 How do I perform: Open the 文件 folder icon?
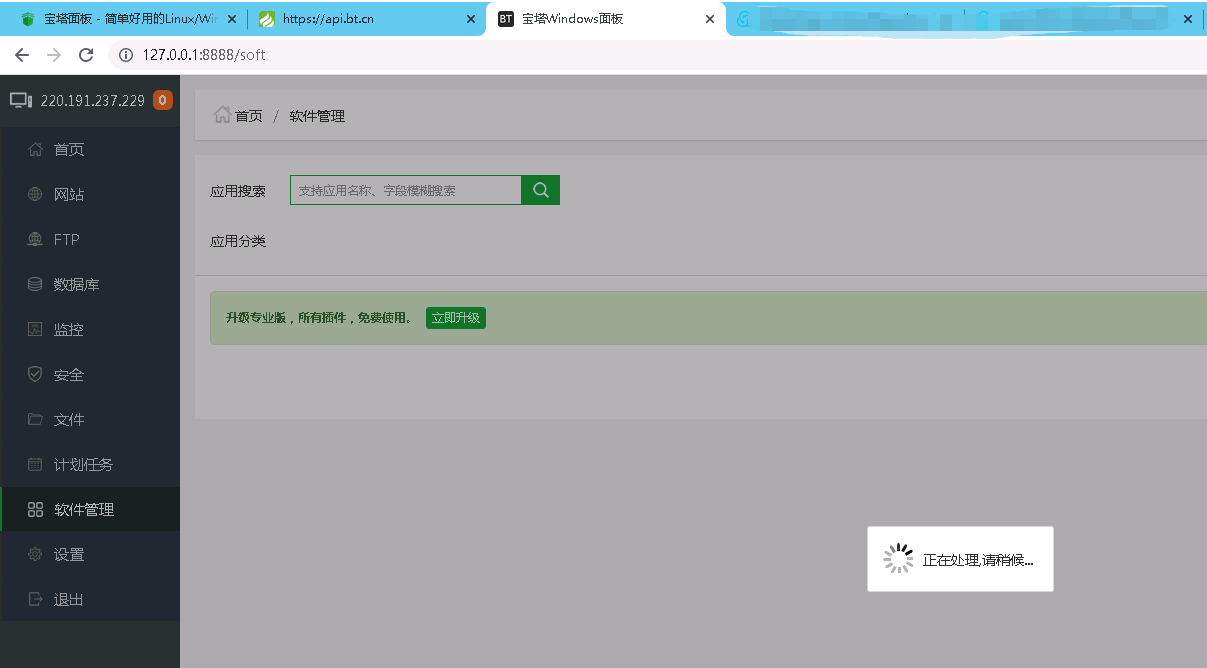pyautogui.click(x=35, y=420)
